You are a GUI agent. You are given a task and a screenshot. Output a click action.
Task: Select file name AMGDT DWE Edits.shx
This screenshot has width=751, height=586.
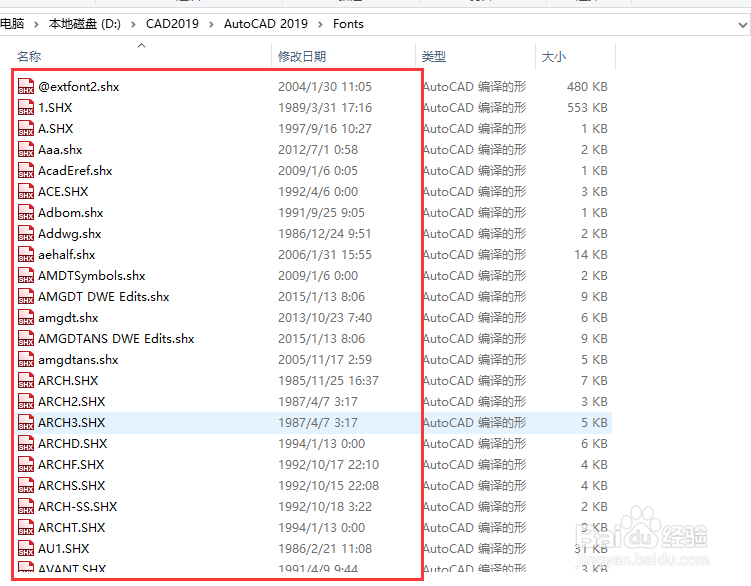[103, 297]
